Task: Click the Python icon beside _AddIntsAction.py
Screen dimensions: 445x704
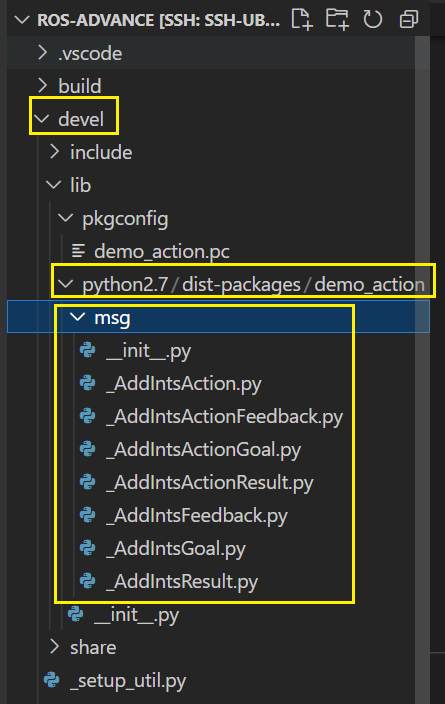Action: click(x=88, y=383)
